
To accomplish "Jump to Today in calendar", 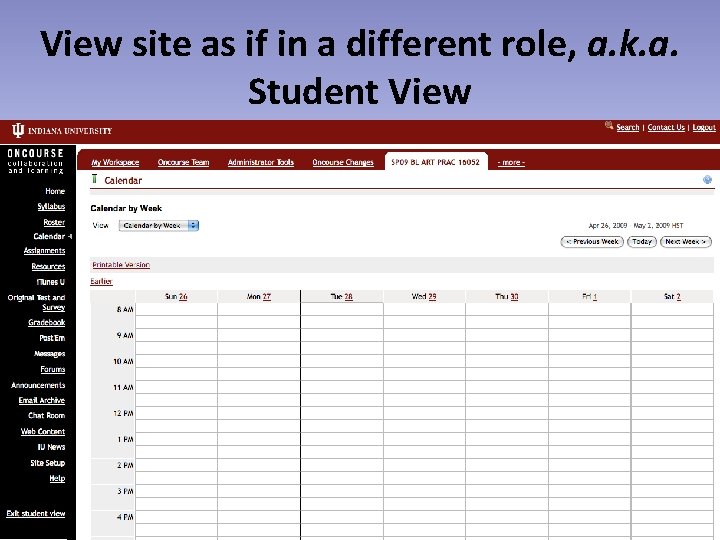I will coord(642,242).
